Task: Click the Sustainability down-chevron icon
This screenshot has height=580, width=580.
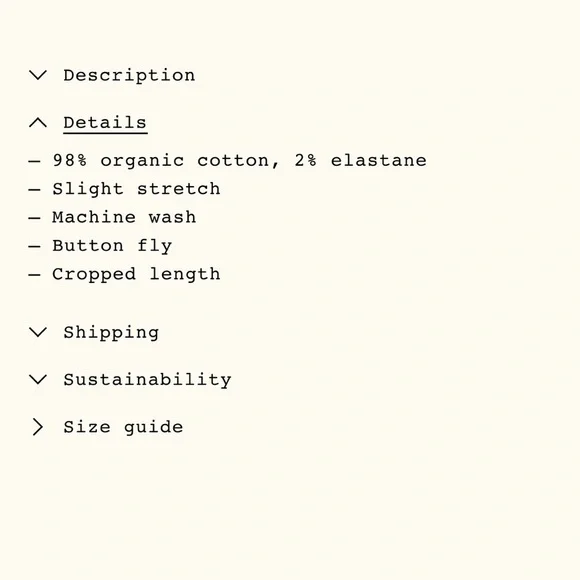Action: pos(38,380)
